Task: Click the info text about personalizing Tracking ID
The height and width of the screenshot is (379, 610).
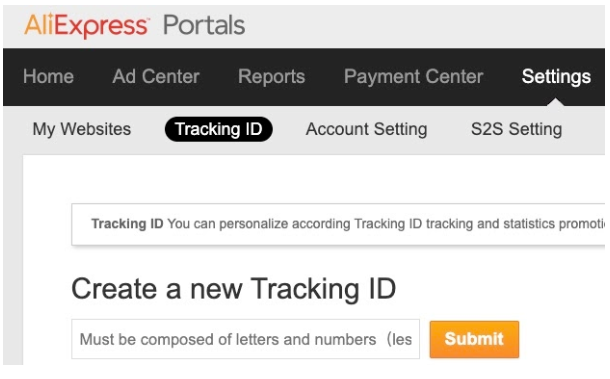Action: 386,224
